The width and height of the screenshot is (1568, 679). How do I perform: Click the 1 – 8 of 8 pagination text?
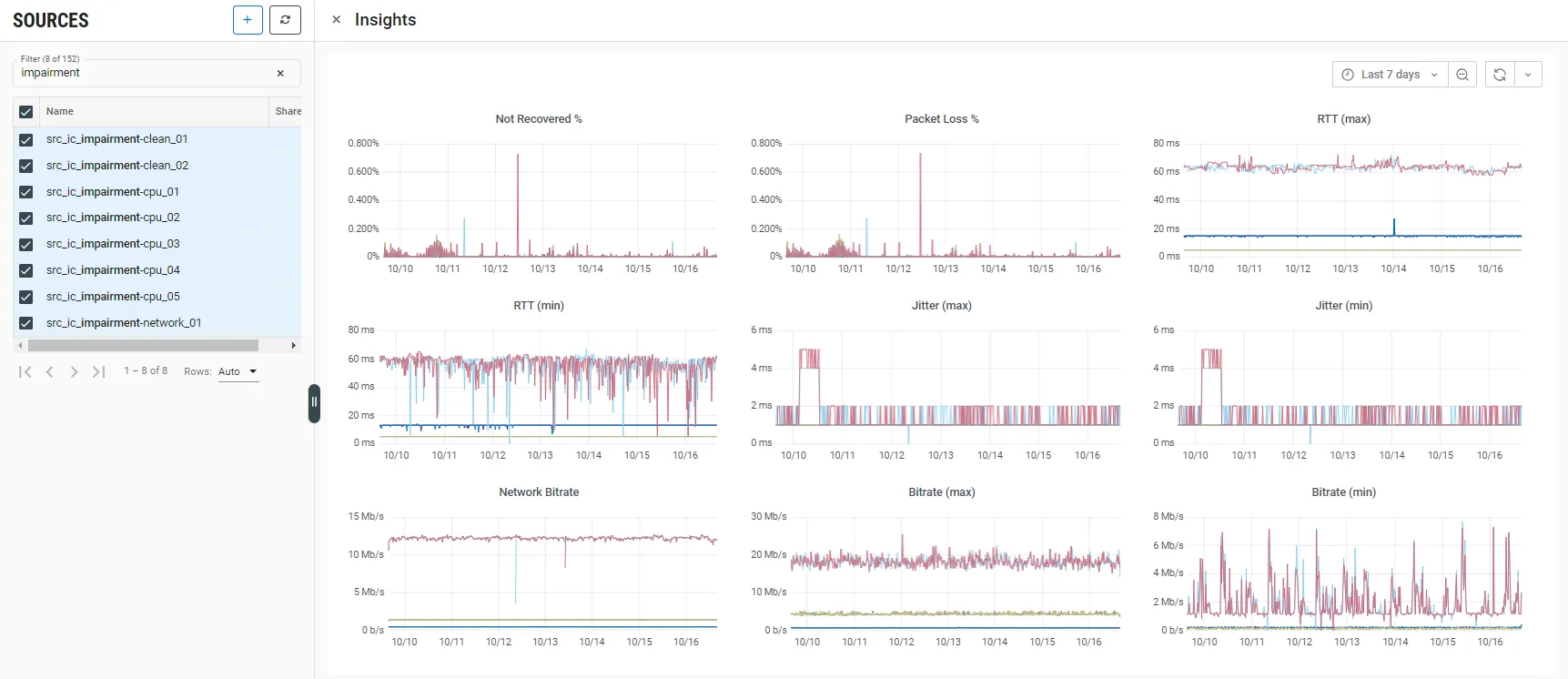click(x=146, y=371)
